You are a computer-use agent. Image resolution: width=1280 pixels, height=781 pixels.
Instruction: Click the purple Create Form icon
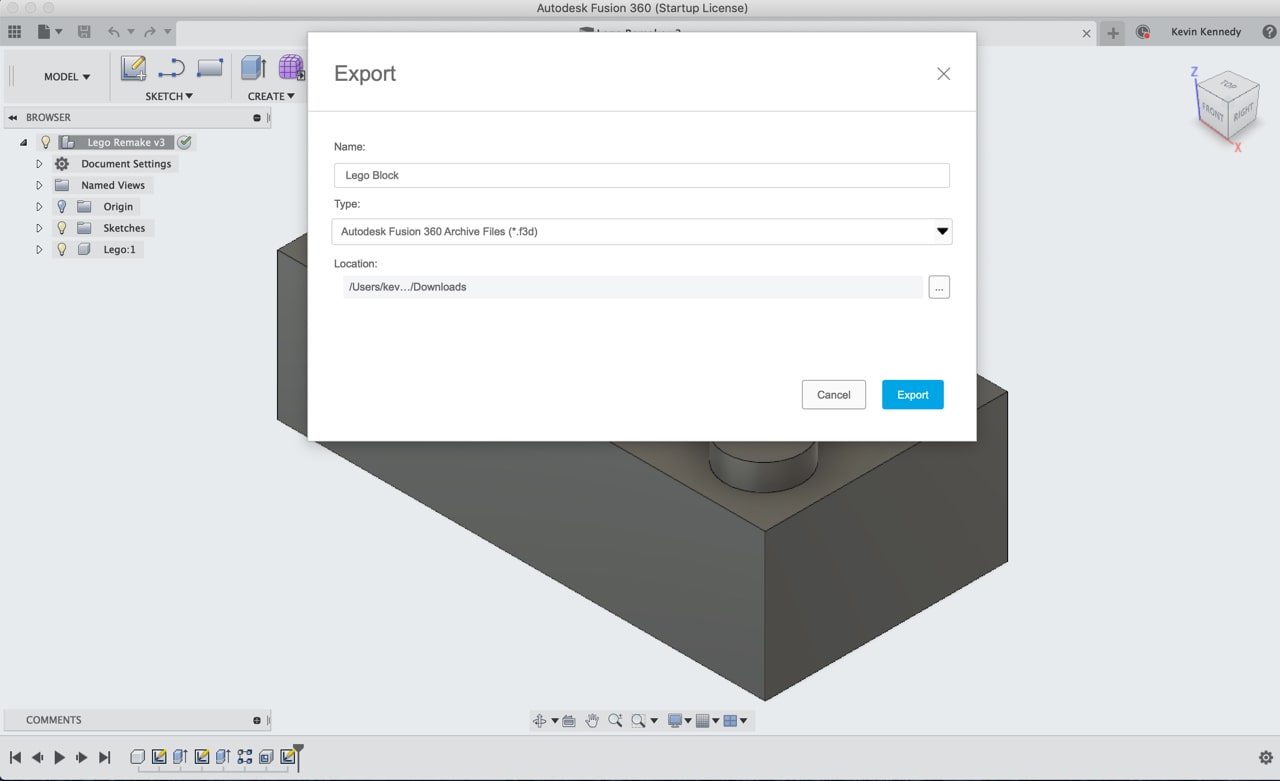click(291, 68)
